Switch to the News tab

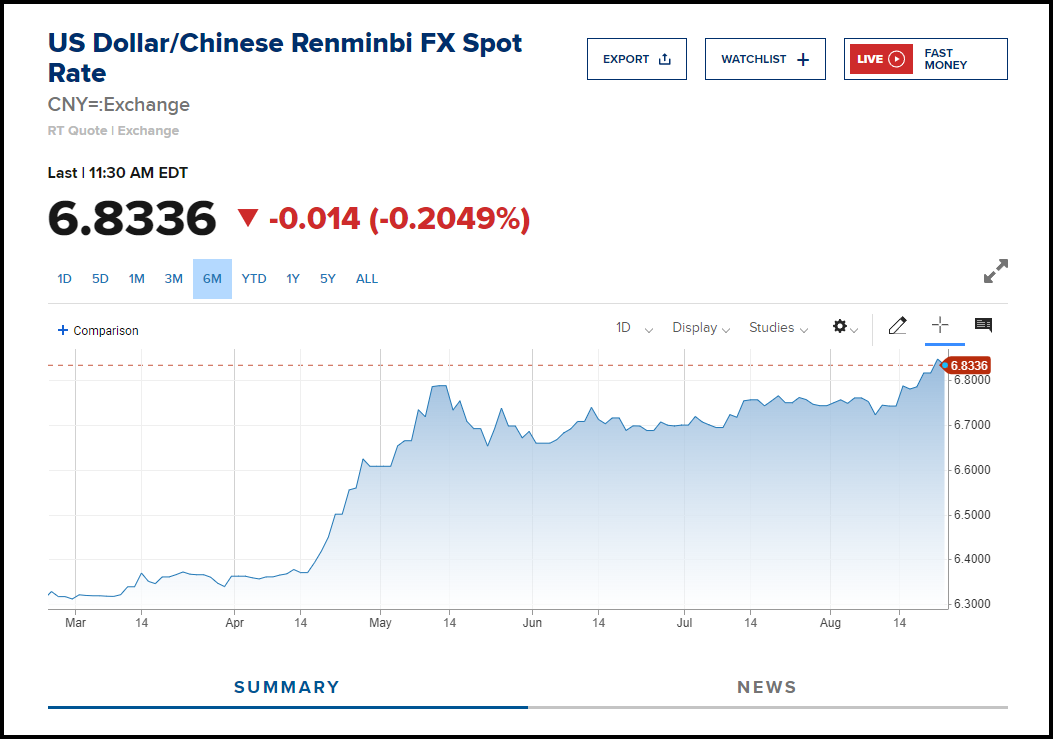tap(767, 687)
